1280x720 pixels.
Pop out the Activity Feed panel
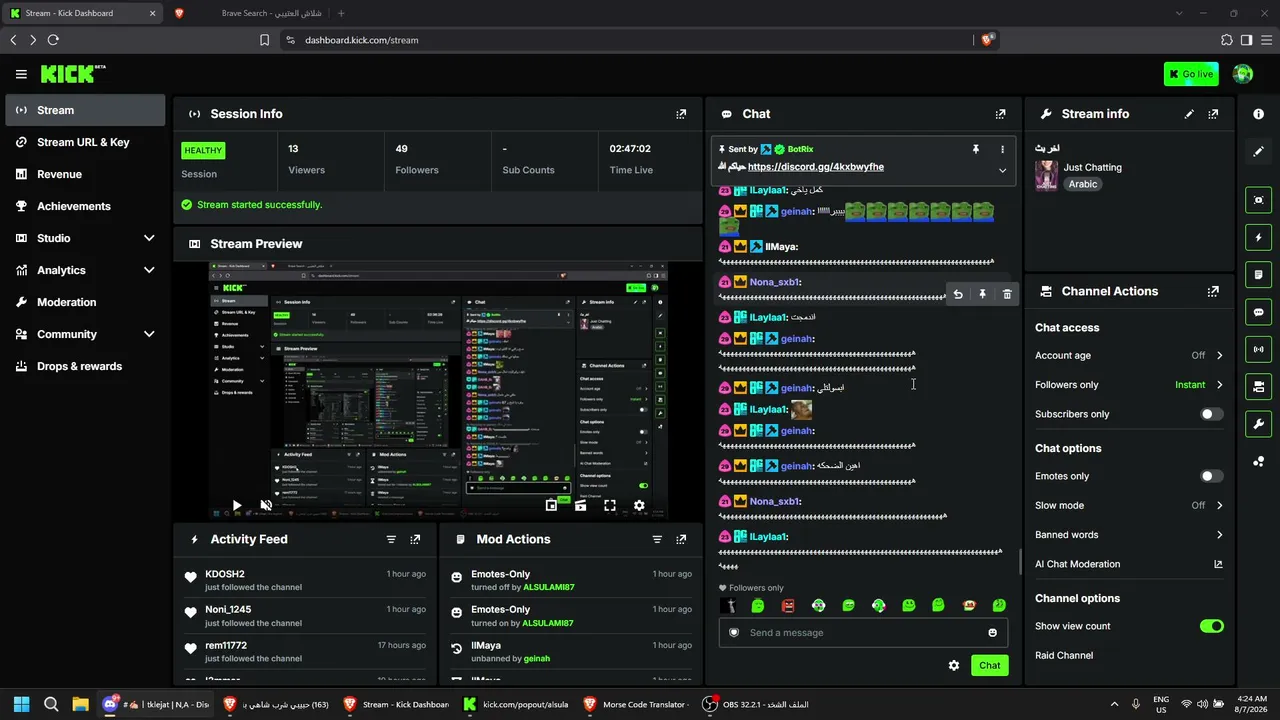(x=415, y=539)
